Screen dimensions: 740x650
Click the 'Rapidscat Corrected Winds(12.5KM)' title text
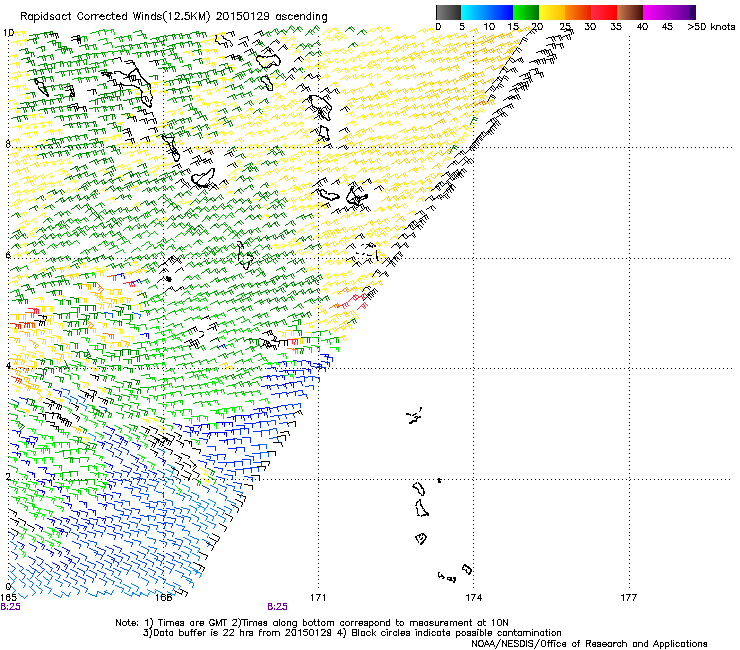[x=116, y=17]
